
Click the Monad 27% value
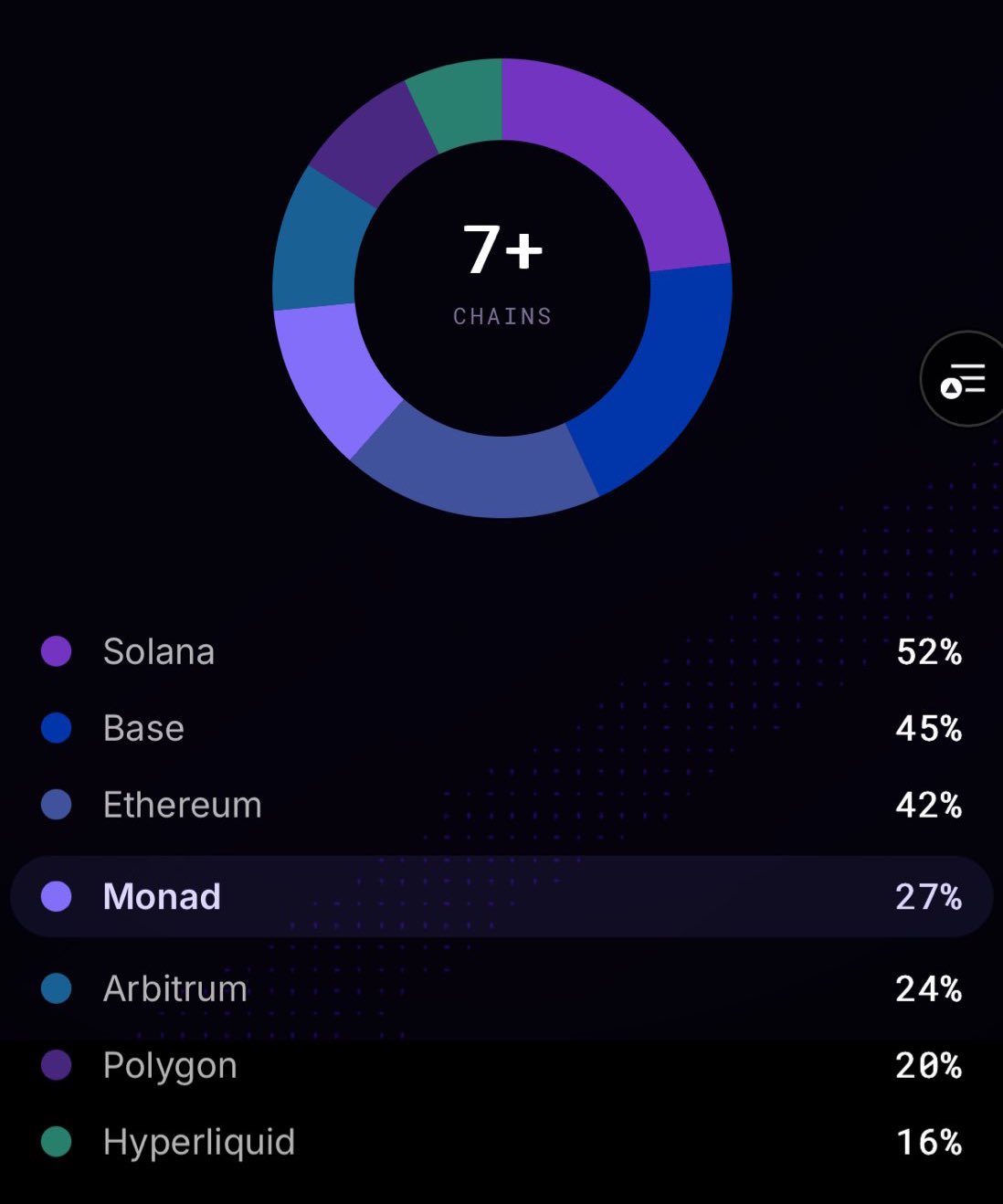pyautogui.click(x=929, y=896)
